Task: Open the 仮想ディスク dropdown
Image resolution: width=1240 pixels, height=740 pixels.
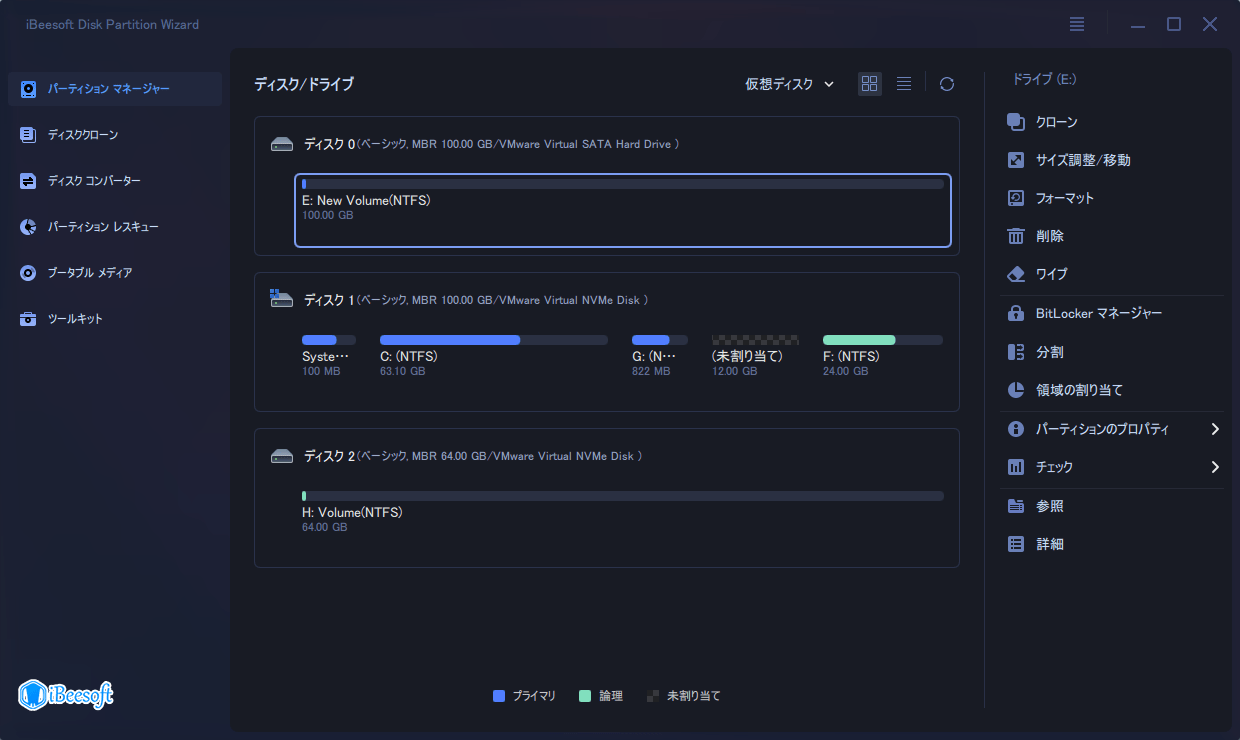Action: (789, 84)
